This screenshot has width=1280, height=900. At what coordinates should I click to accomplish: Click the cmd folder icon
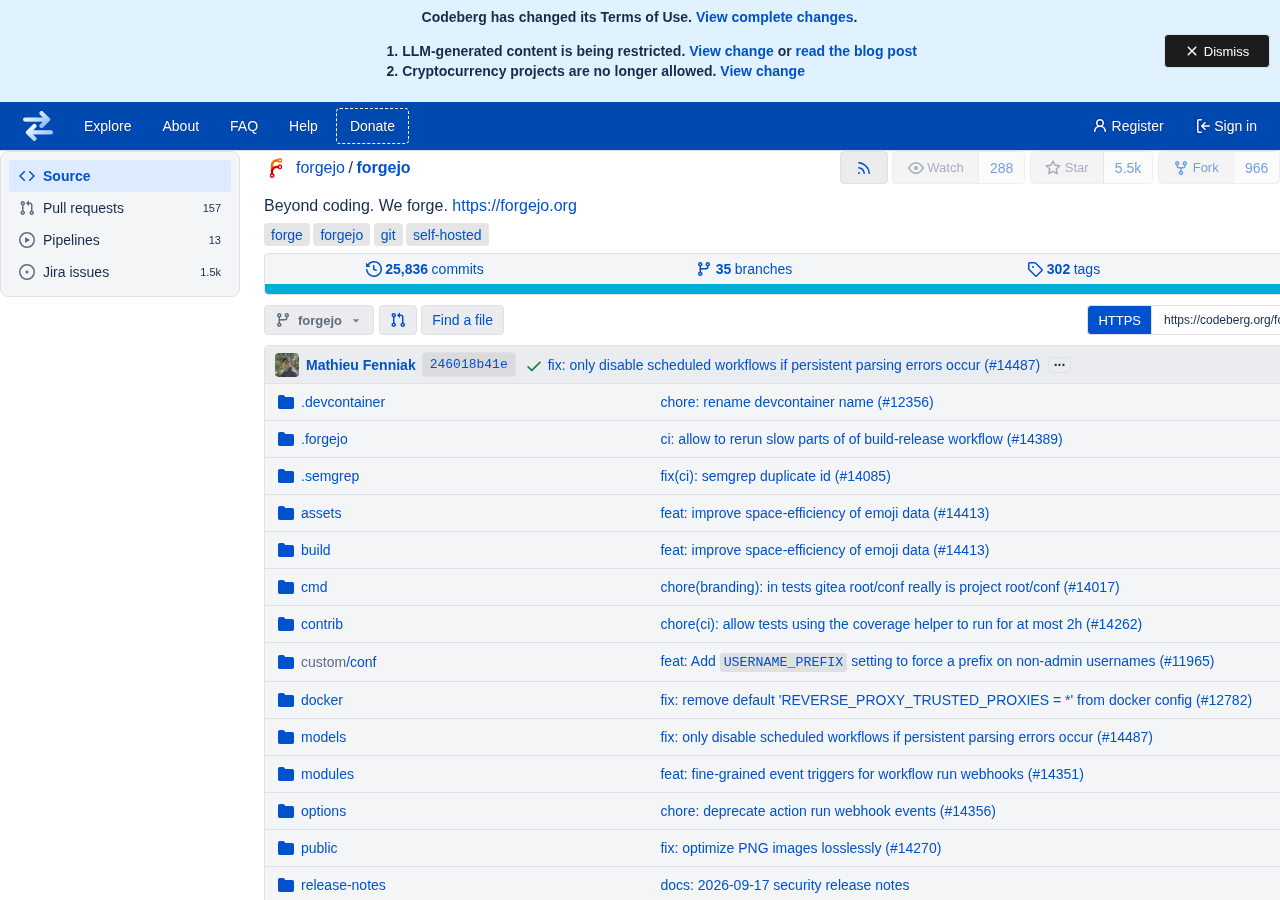pos(286,587)
